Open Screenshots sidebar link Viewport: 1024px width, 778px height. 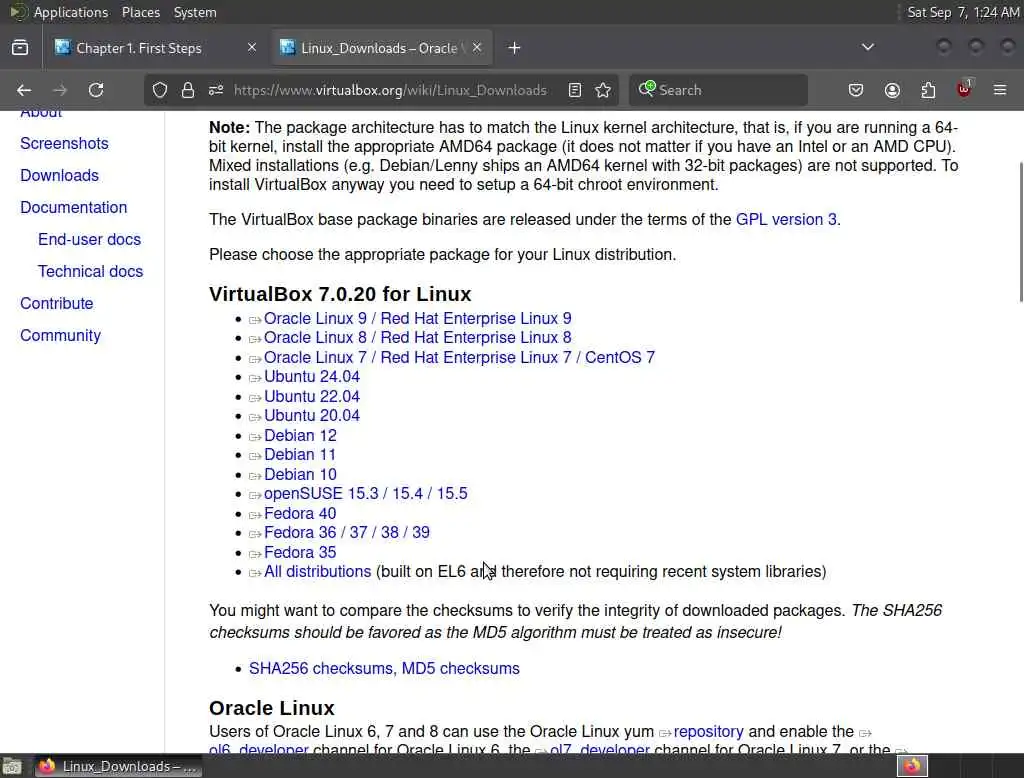[64, 144]
